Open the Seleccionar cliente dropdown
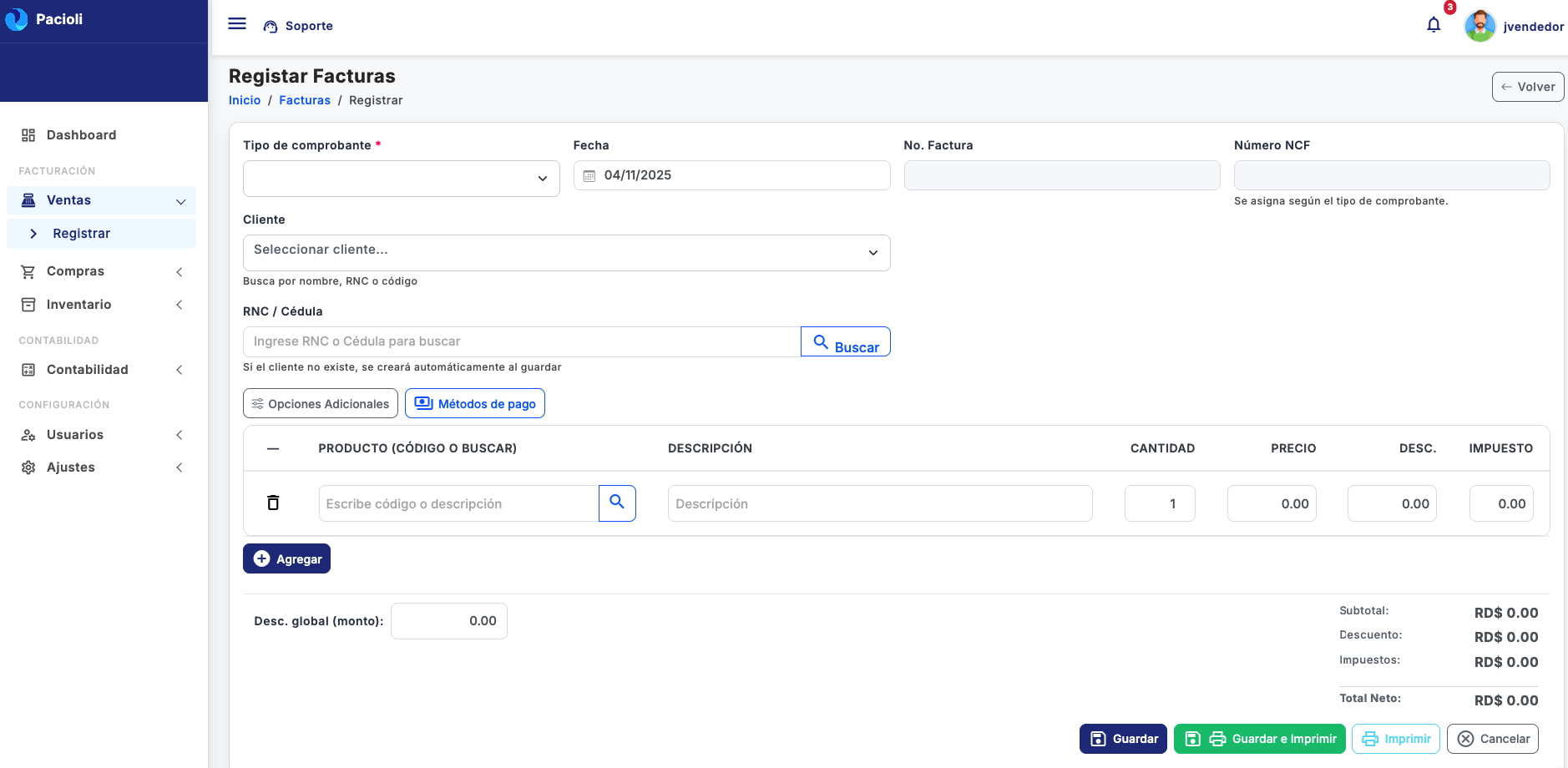The image size is (1568, 768). pyautogui.click(x=566, y=252)
